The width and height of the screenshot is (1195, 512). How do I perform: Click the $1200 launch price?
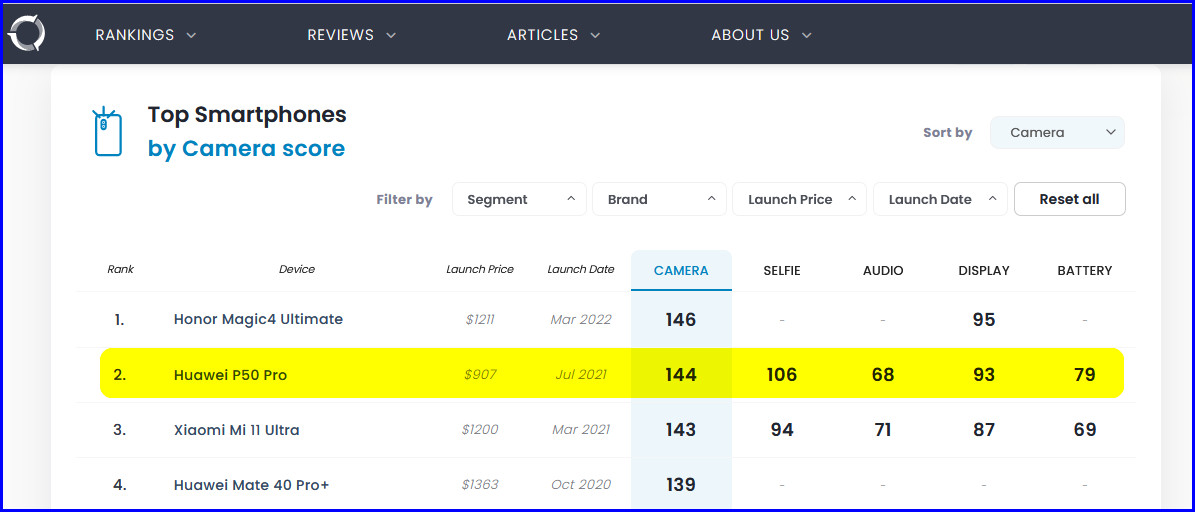[x=480, y=430]
